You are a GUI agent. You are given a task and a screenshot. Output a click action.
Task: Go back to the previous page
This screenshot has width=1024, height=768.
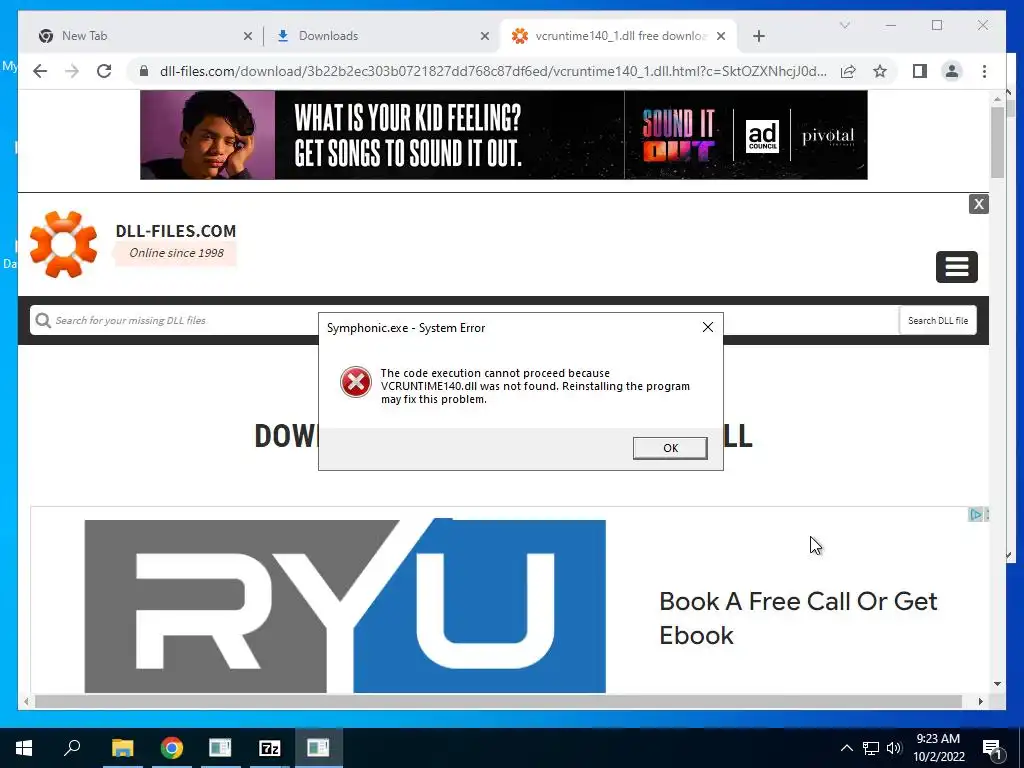pyautogui.click(x=40, y=71)
